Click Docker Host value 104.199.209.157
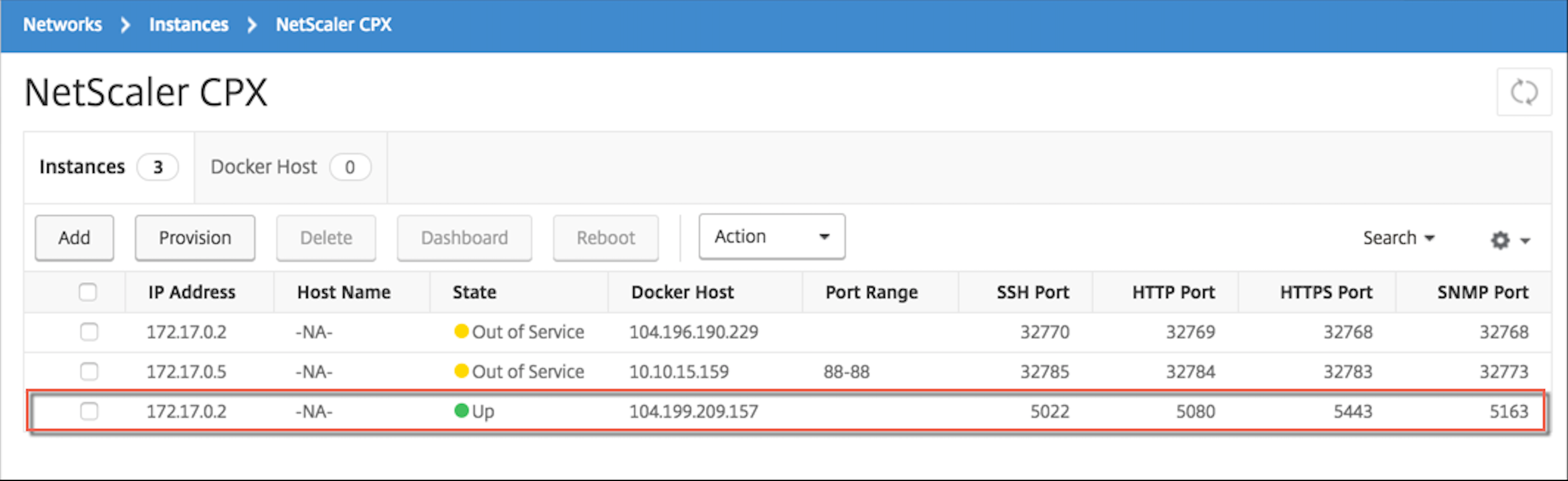The width and height of the screenshot is (1568, 481). pyautogui.click(x=694, y=412)
